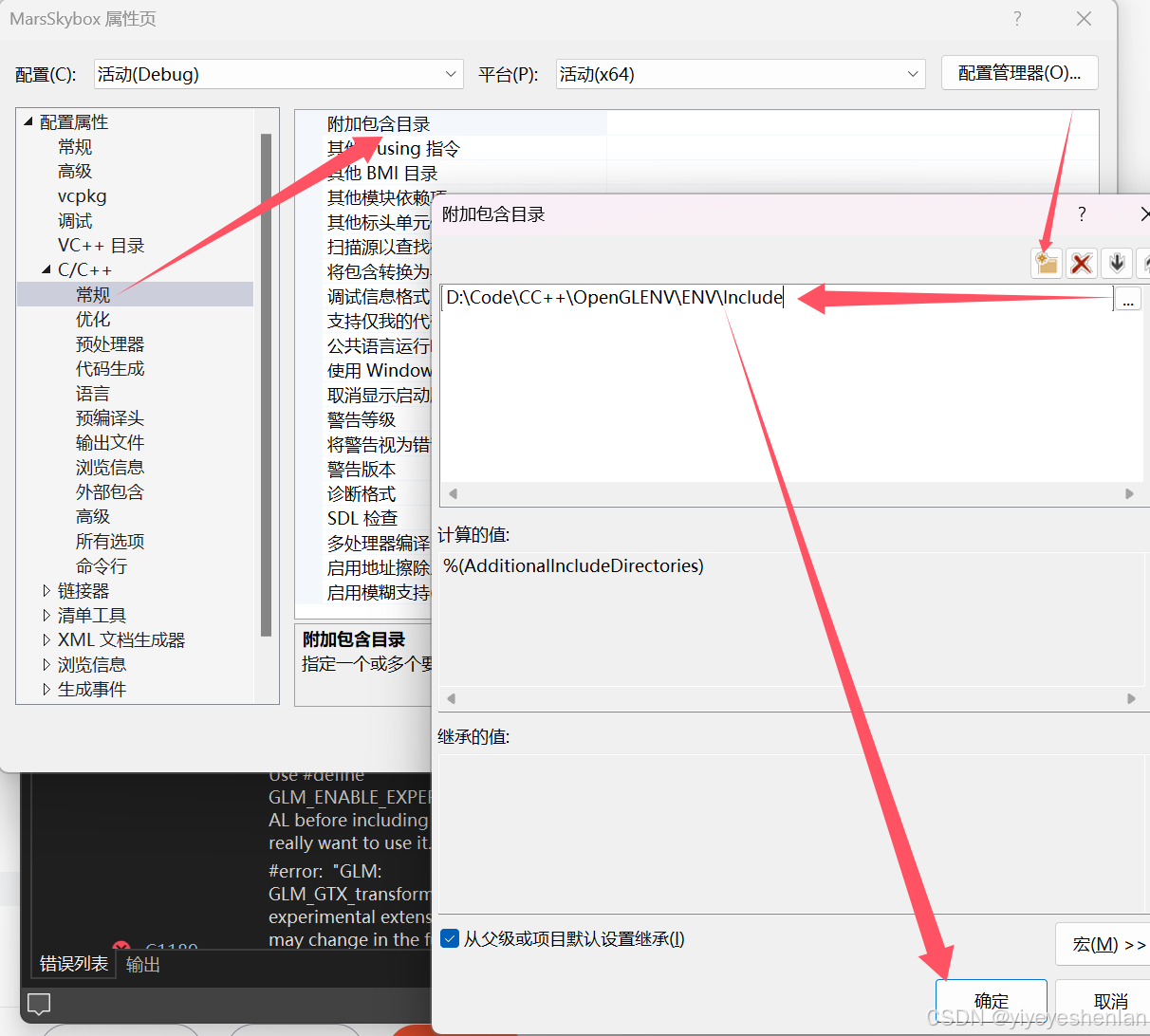Image resolution: width=1150 pixels, height=1036 pixels.
Task: Open the ... browse button for directories
Action: click(x=1127, y=298)
